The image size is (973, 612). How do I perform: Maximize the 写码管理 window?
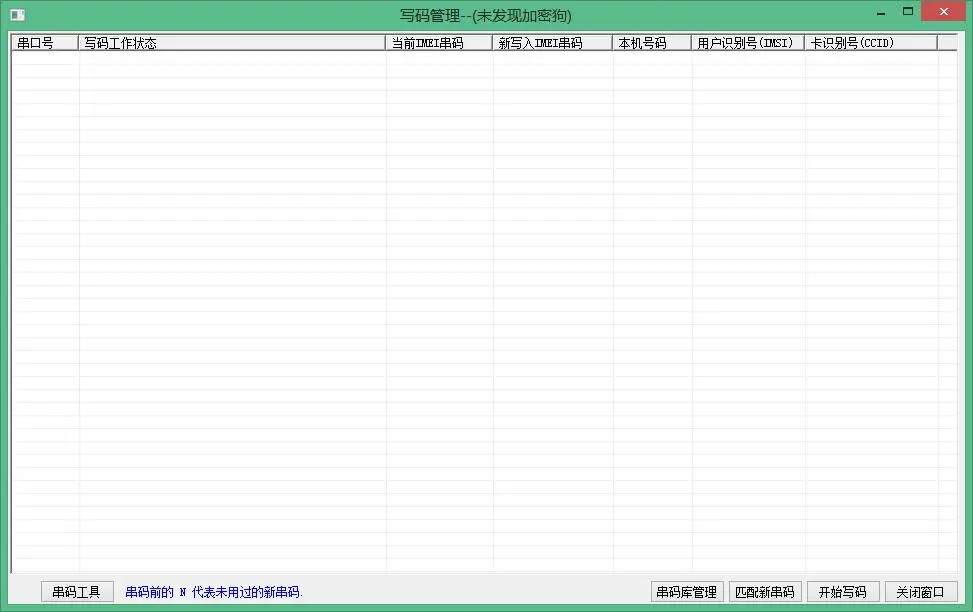point(908,12)
